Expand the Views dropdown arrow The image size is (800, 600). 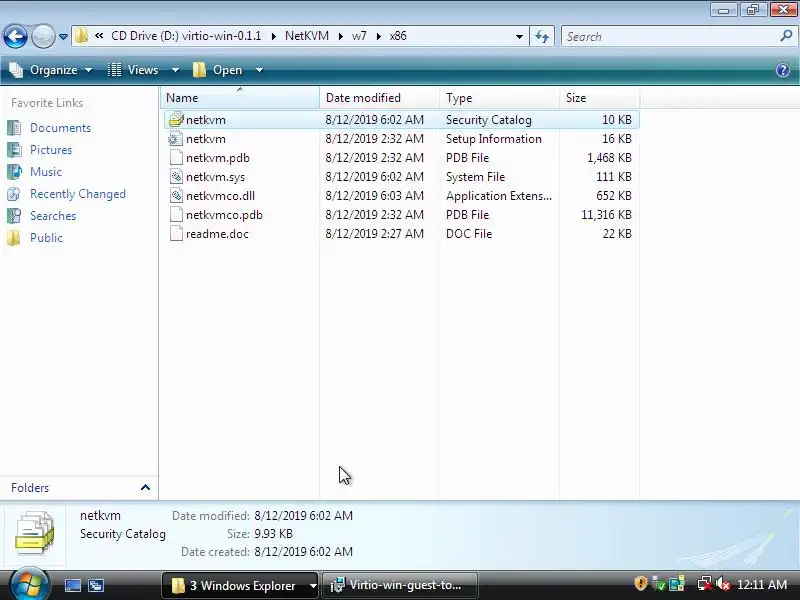click(175, 70)
